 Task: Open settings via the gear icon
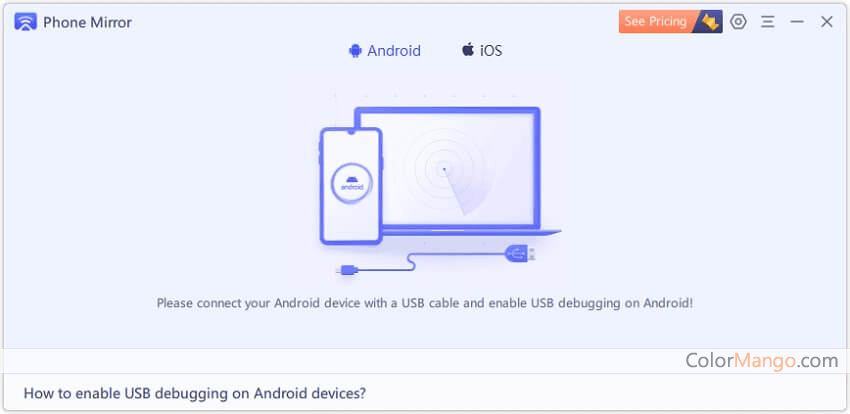coord(738,22)
